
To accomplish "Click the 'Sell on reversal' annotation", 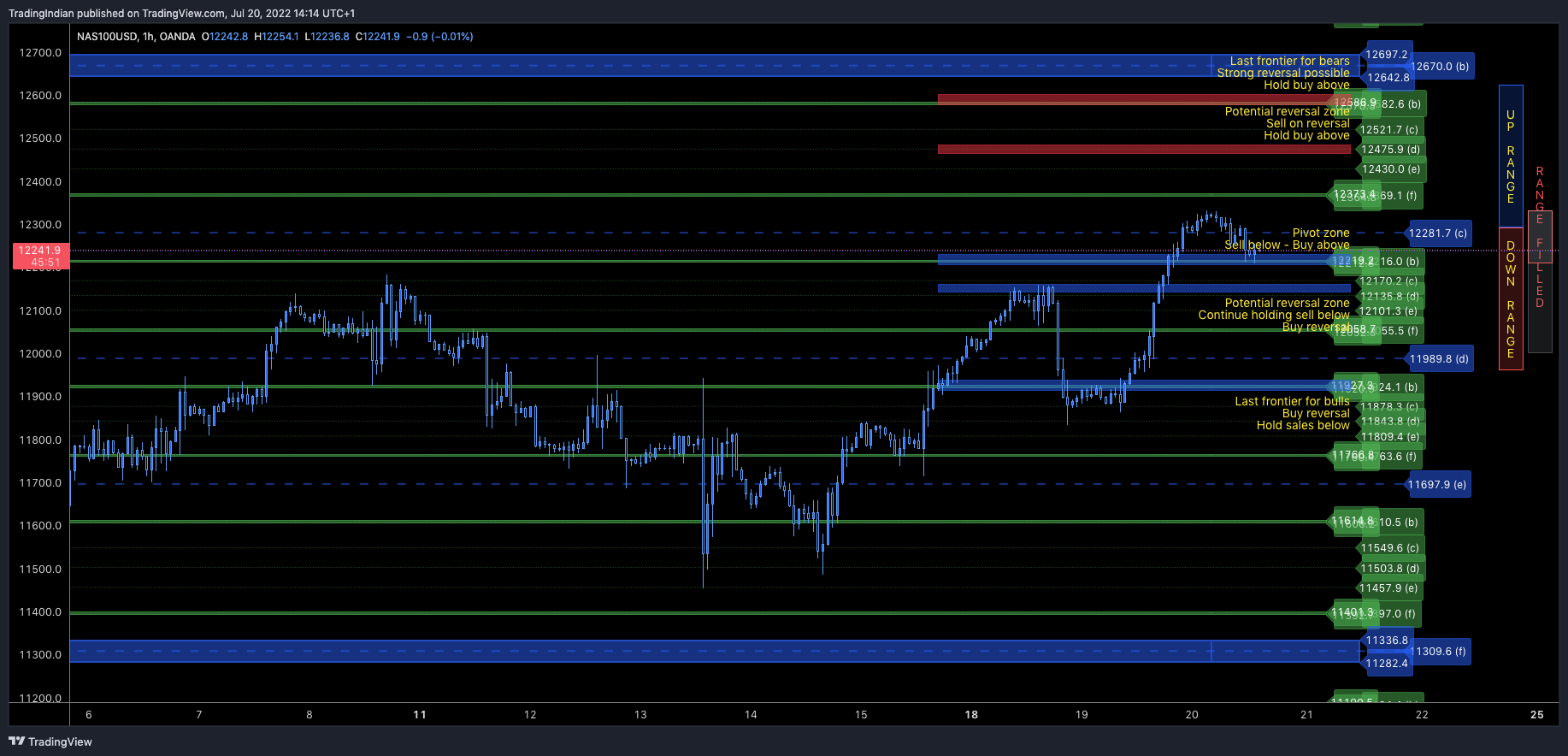I will (x=1308, y=123).
